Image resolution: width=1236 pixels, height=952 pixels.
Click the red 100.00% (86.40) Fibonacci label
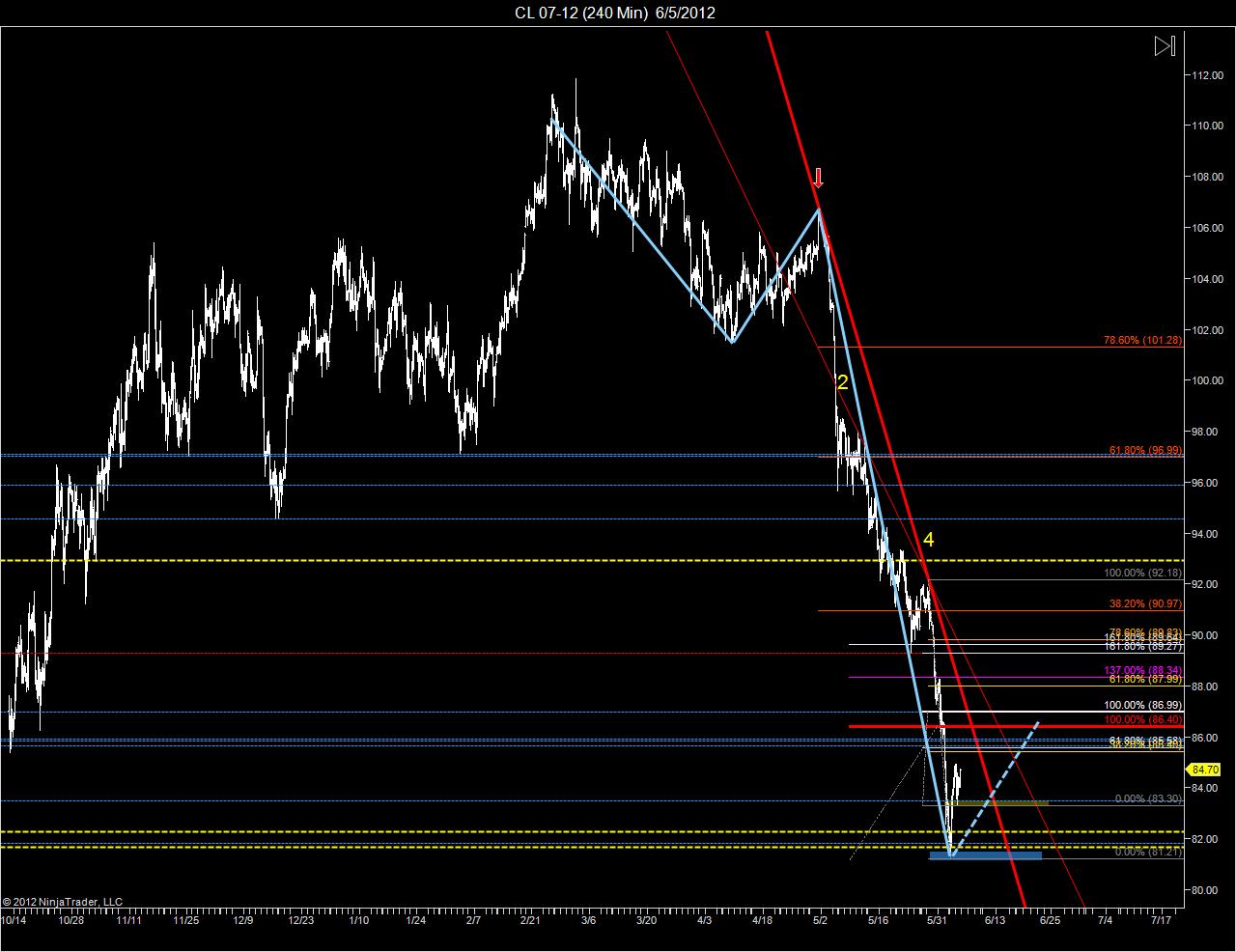tap(1142, 720)
